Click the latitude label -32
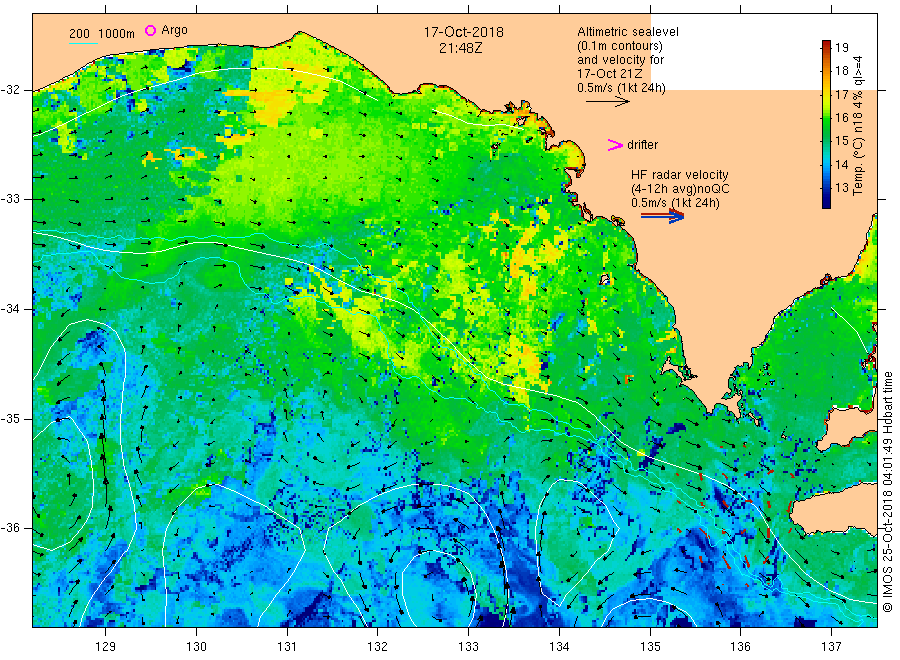This screenshot has height=660, width=900. coord(10,90)
